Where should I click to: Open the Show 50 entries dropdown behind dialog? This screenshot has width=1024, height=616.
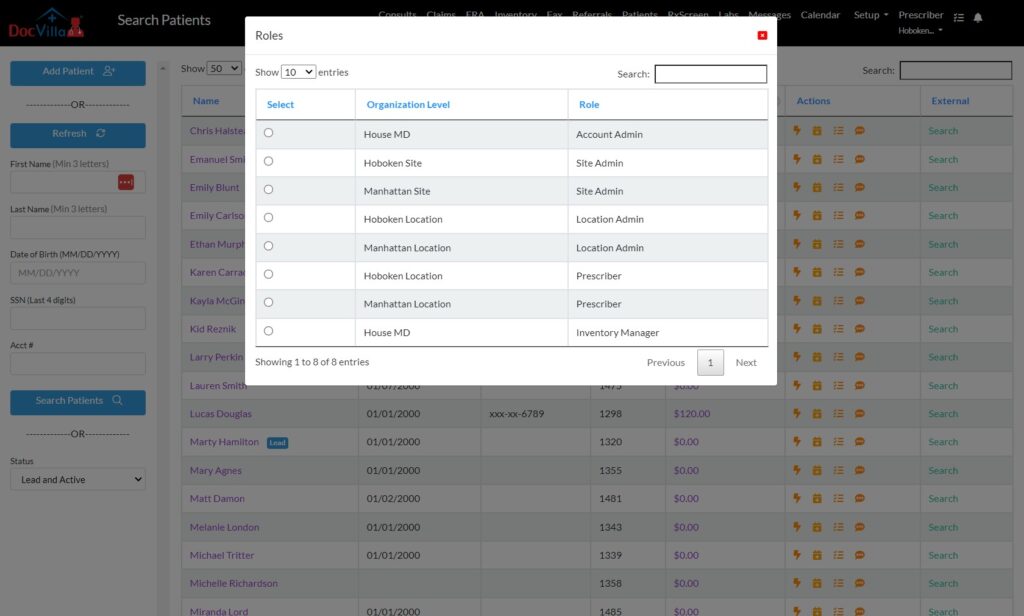[x=224, y=68]
